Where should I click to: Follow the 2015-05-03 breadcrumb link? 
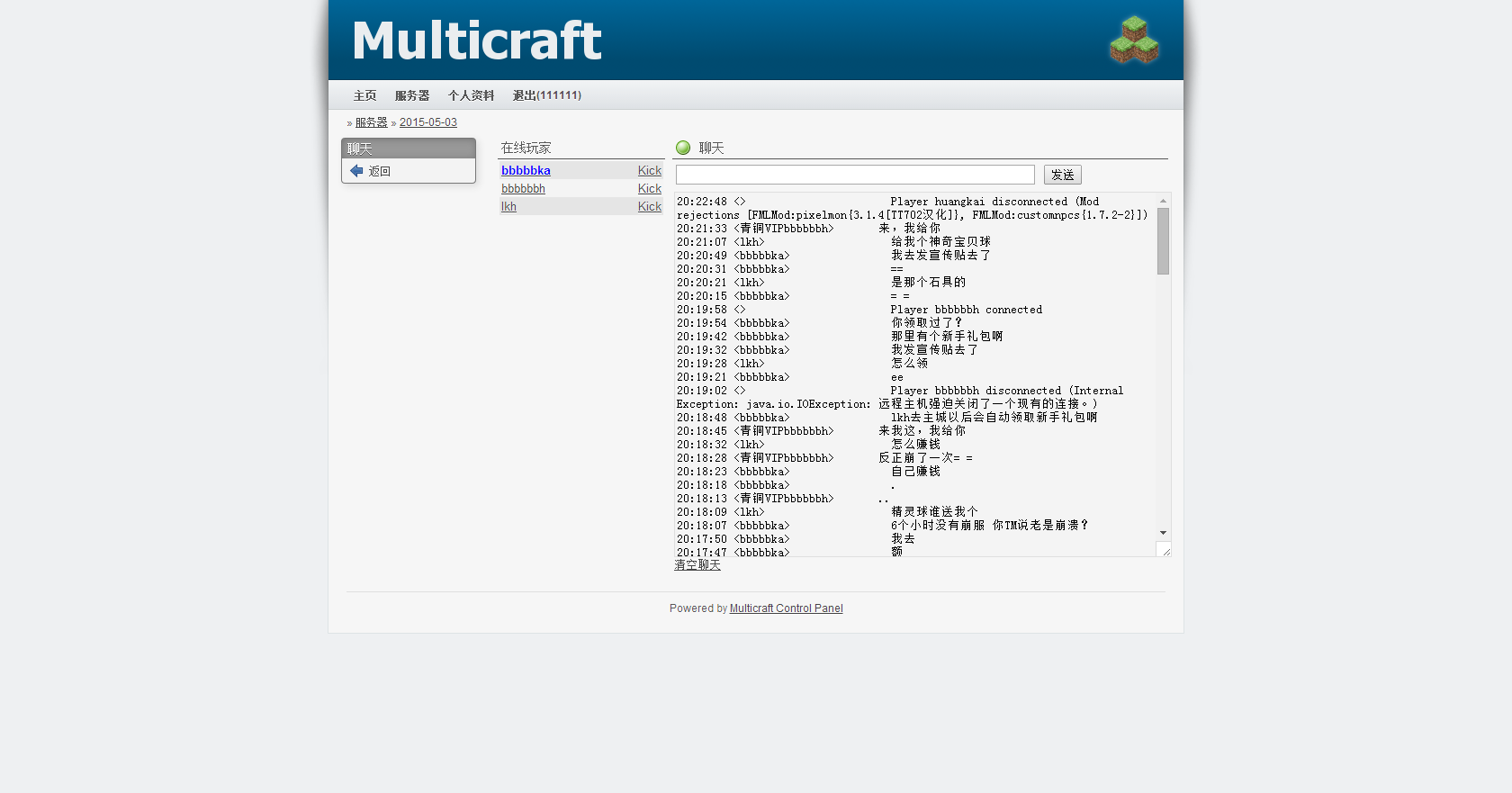point(428,122)
